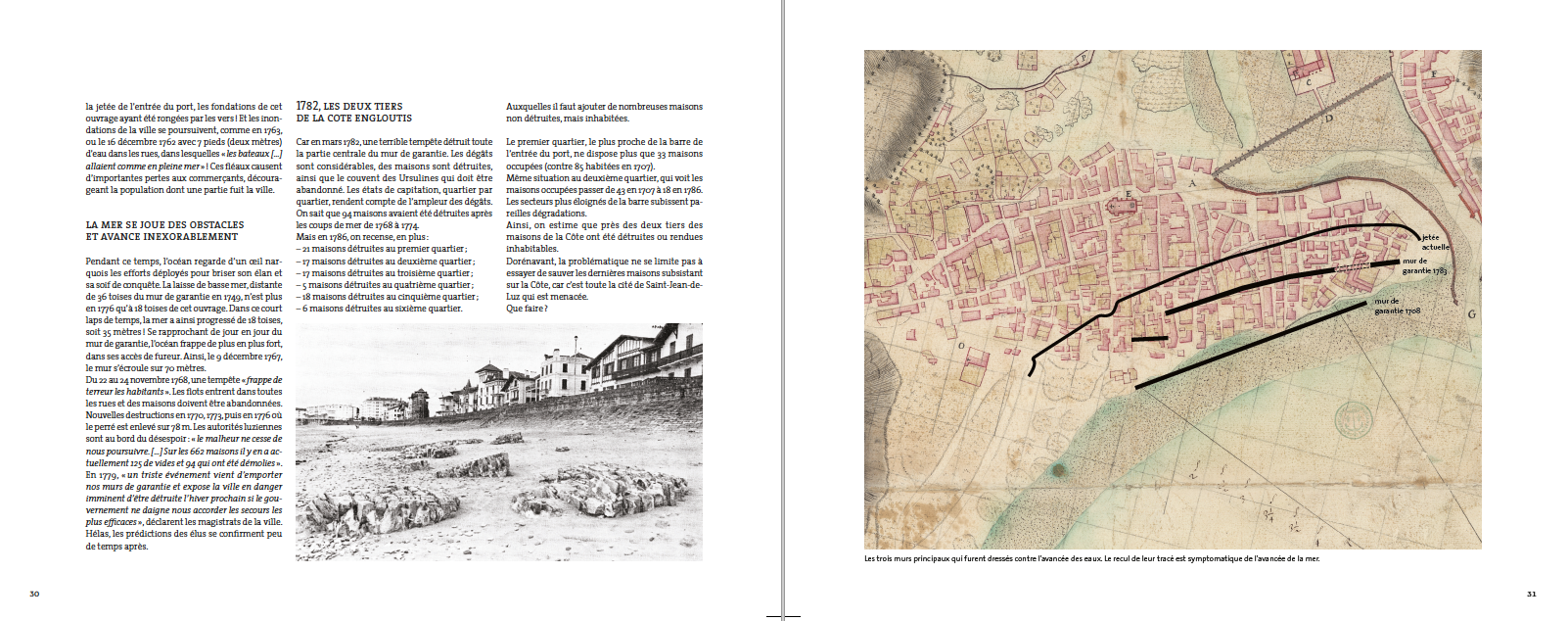Click line starting "la jetée de l'entrée du port"
Viewport: 1568px width, 621px height.
(183, 107)
